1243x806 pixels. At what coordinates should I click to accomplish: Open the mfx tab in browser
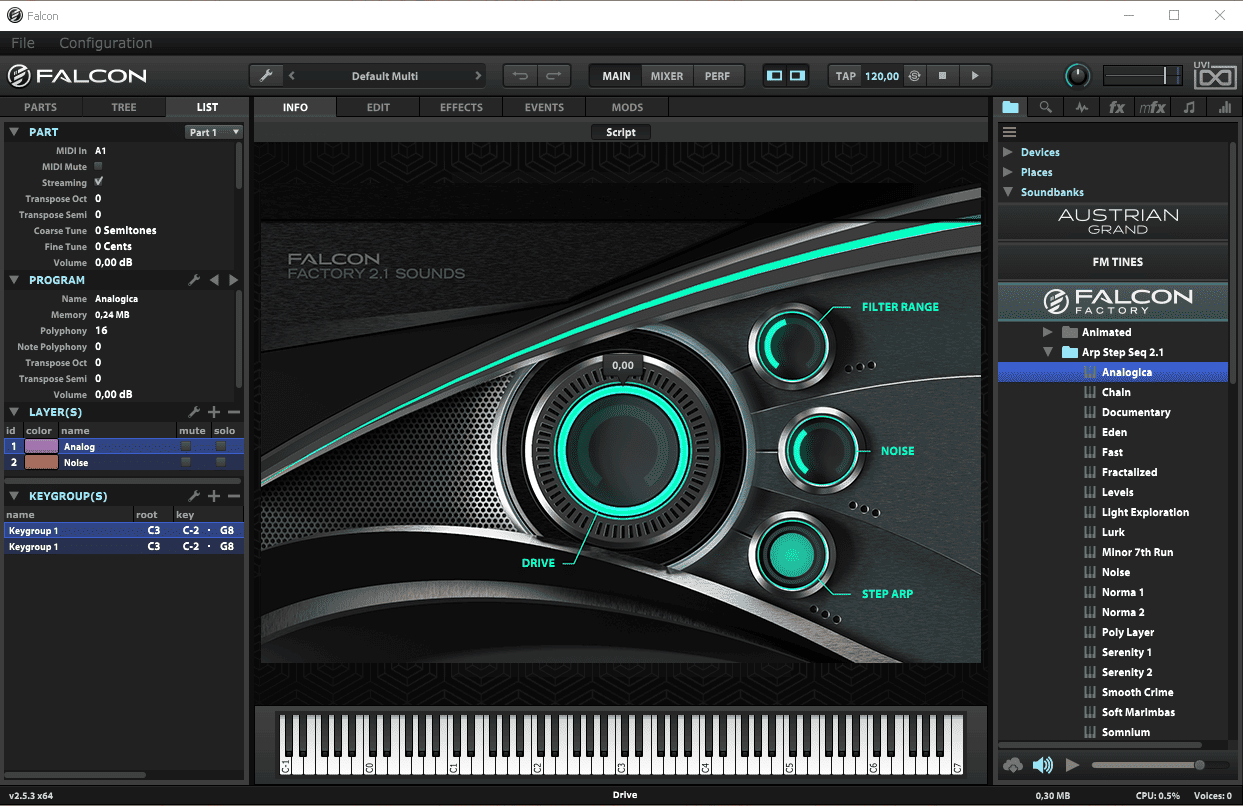coord(1152,108)
